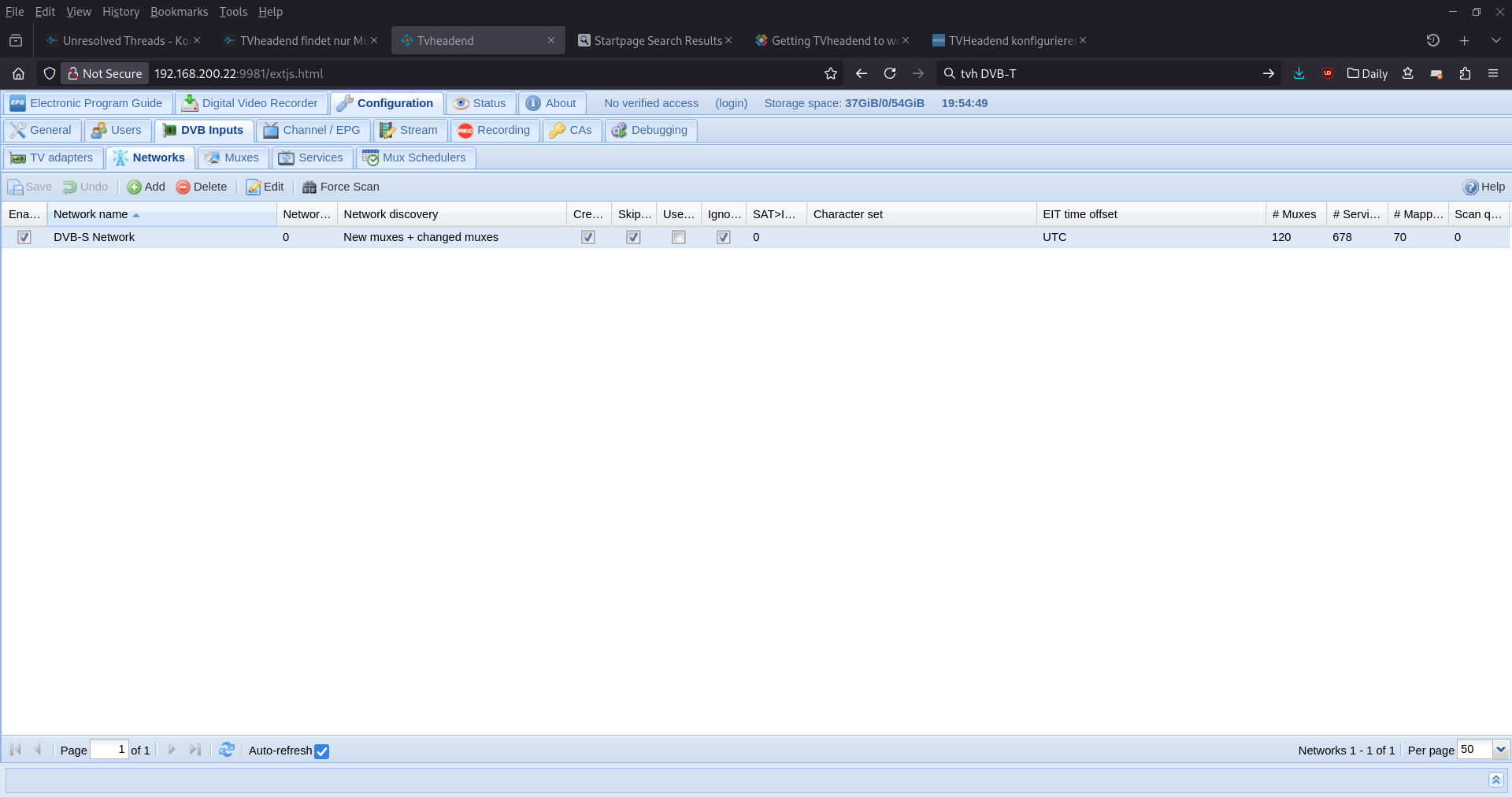Go to the first page icon
This screenshot has height=797, width=1512.
click(x=15, y=750)
